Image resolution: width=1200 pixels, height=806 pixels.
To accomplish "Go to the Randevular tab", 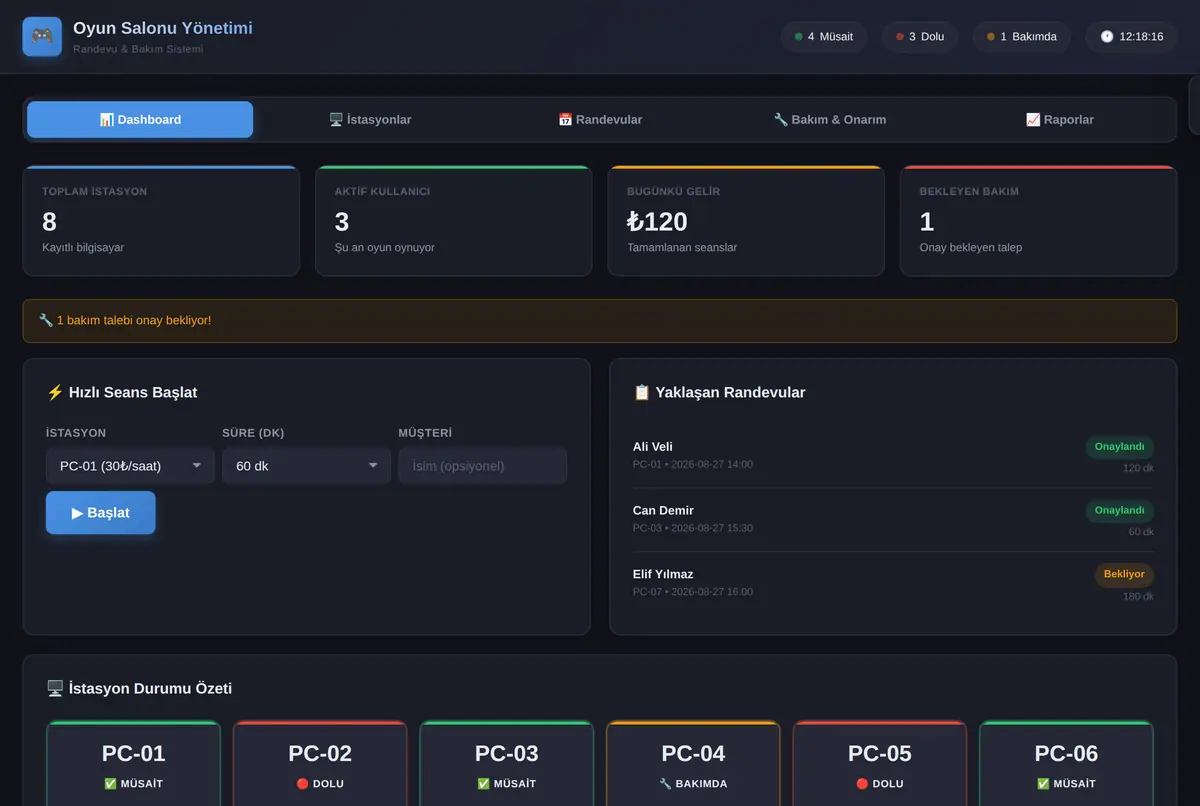I will pyautogui.click(x=600, y=120).
